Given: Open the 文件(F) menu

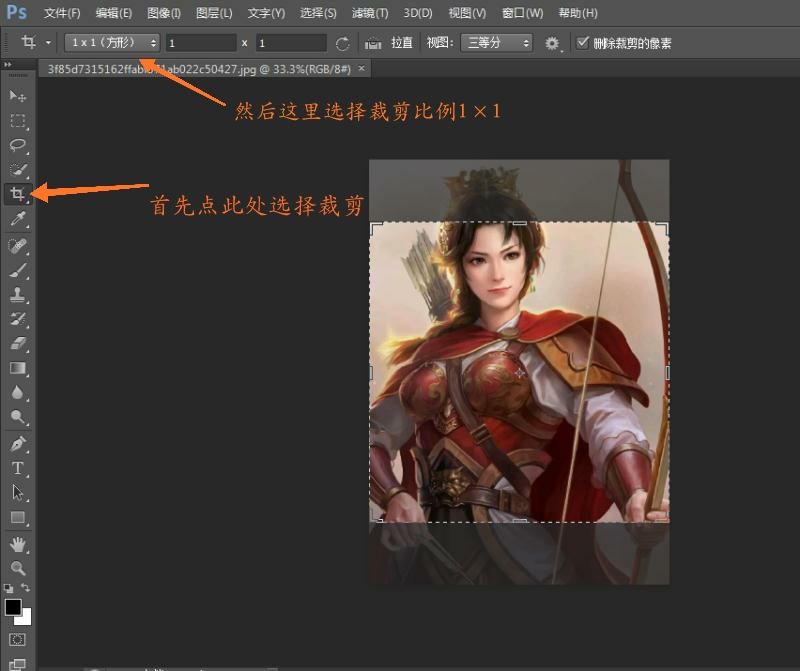Looking at the screenshot, I should (62, 13).
